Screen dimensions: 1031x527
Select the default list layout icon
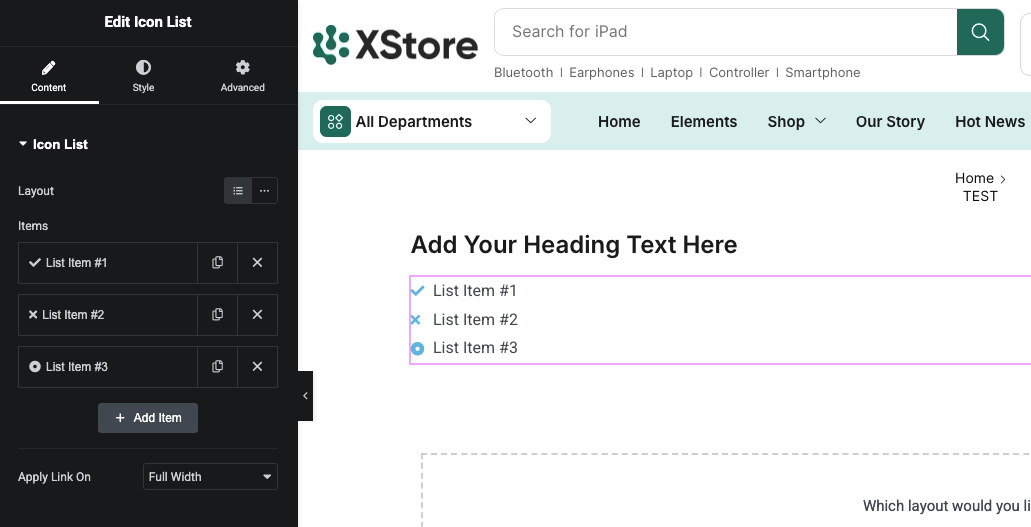(238, 191)
